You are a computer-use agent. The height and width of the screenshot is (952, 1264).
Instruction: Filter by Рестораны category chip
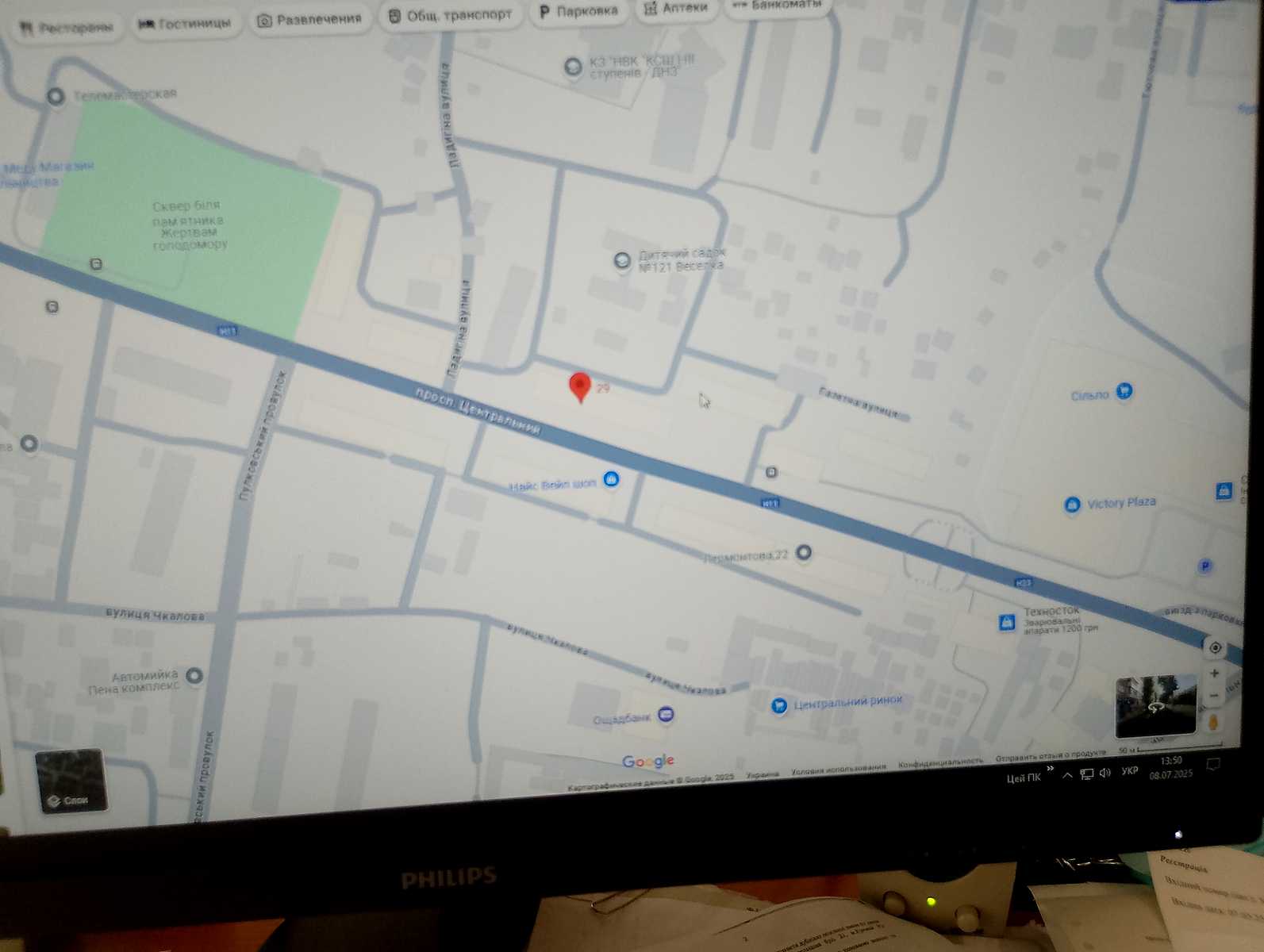[x=67, y=29]
